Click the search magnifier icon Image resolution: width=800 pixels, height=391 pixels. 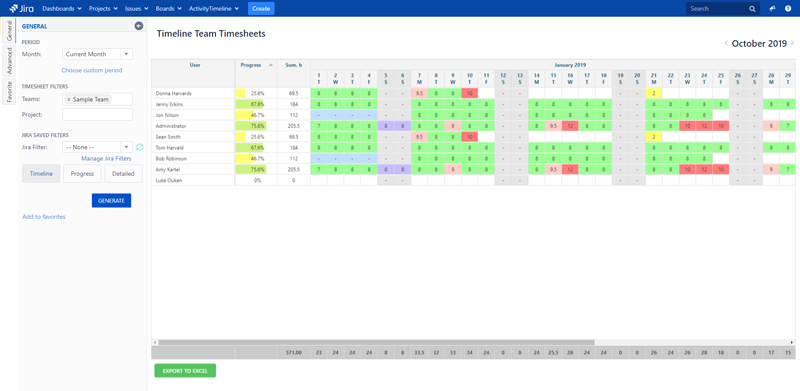pos(752,9)
